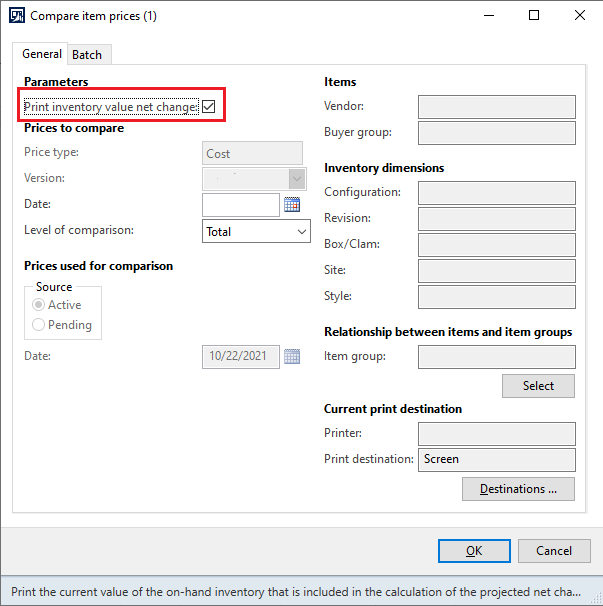The width and height of the screenshot is (603, 606).
Task: Select the Pending source radio button
Action: pos(39,325)
